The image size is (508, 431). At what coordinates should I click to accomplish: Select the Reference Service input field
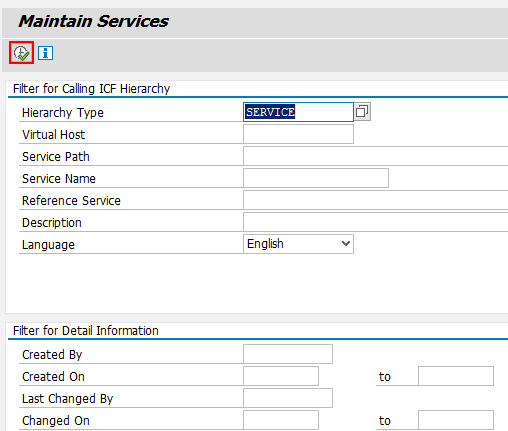[376, 200]
